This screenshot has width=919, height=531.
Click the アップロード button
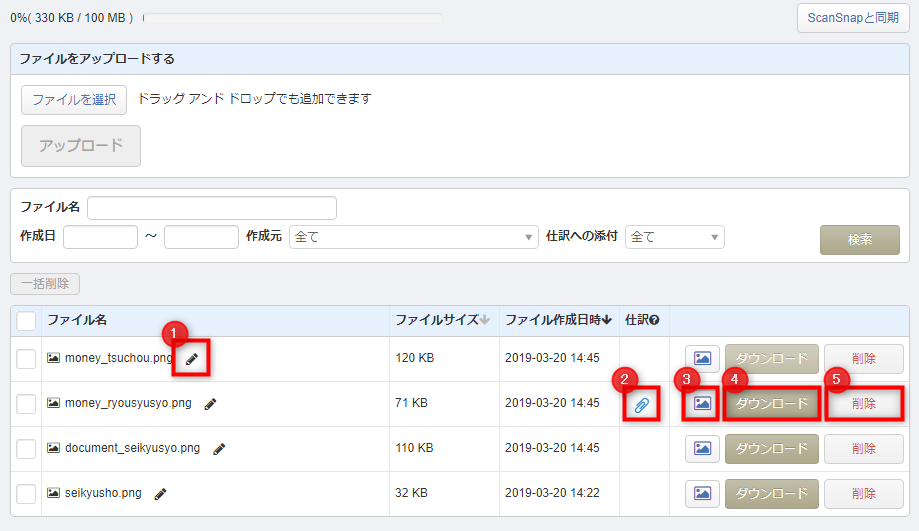81,146
